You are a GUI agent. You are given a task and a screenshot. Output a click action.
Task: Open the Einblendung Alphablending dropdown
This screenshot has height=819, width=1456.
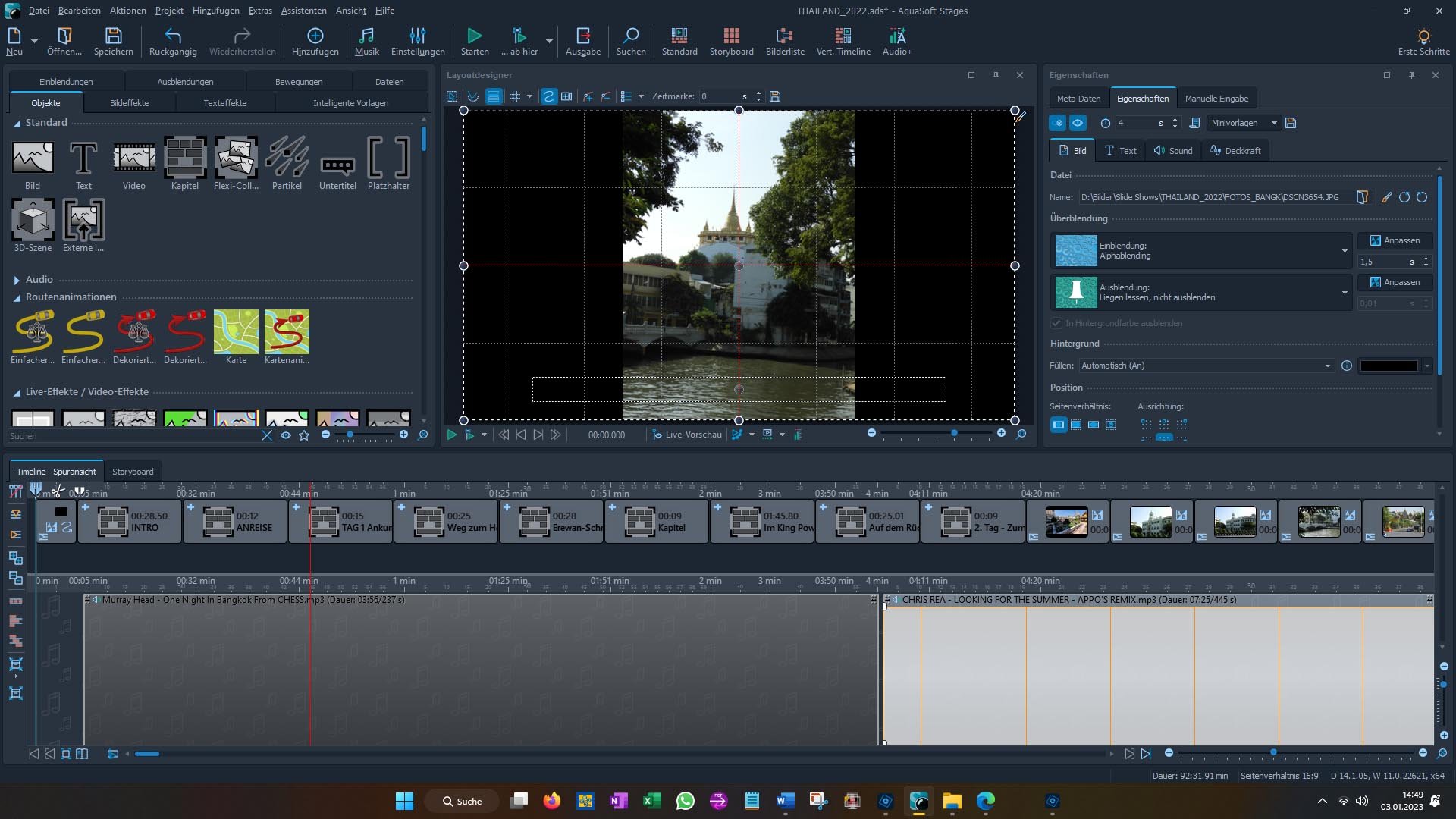pos(1344,251)
